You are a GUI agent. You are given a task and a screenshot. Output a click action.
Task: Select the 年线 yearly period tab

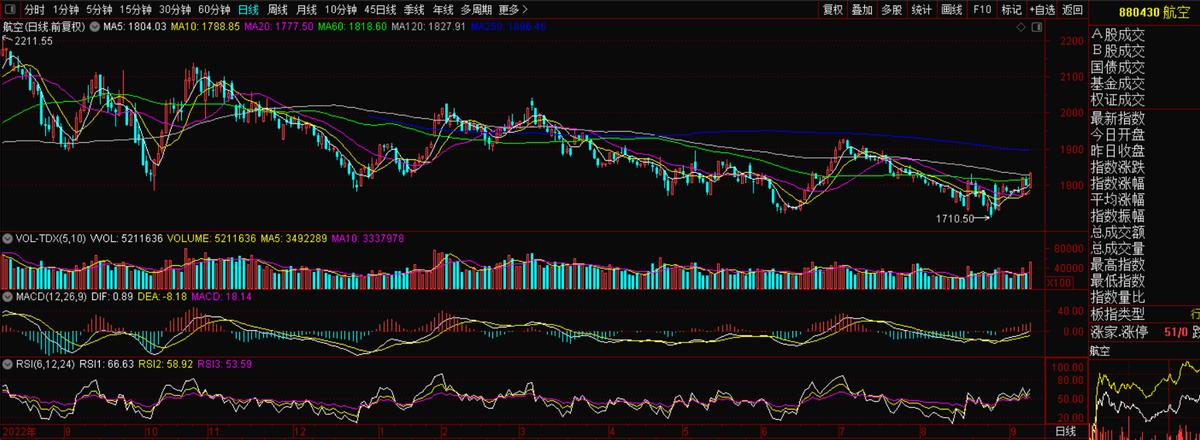(443, 9)
